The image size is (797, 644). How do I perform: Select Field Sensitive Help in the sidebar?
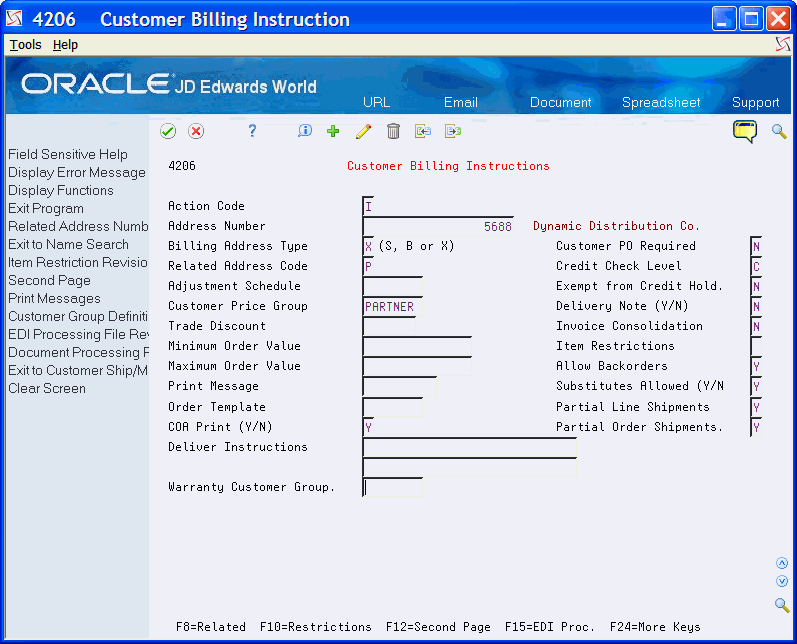tap(68, 154)
